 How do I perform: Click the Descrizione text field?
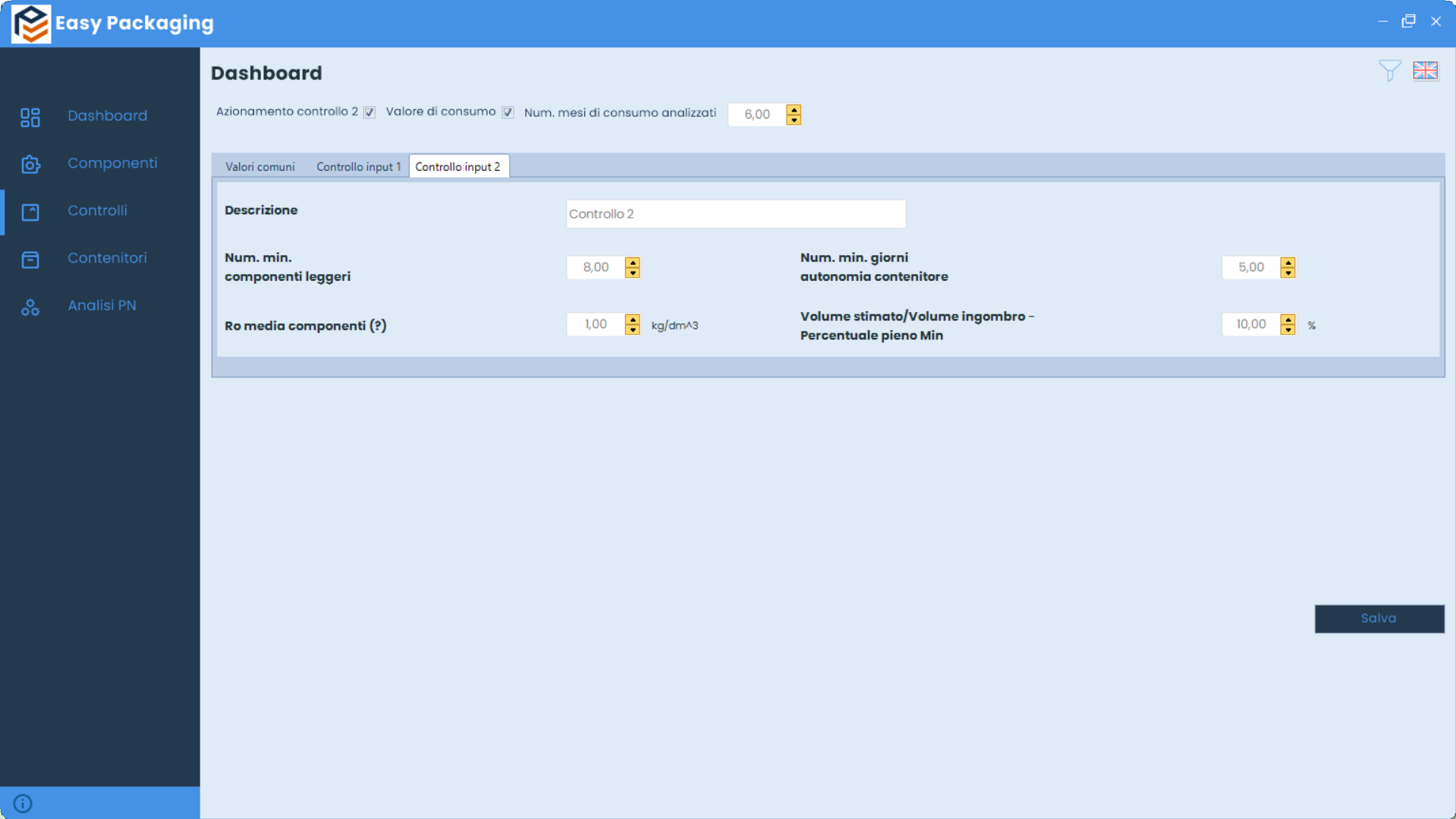click(x=735, y=214)
